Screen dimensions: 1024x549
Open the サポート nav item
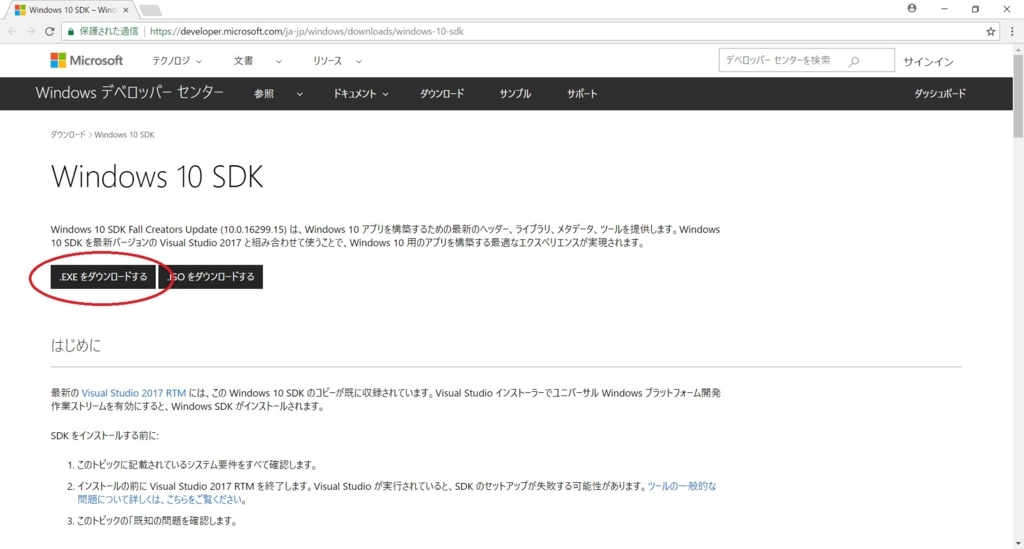[x=582, y=93]
